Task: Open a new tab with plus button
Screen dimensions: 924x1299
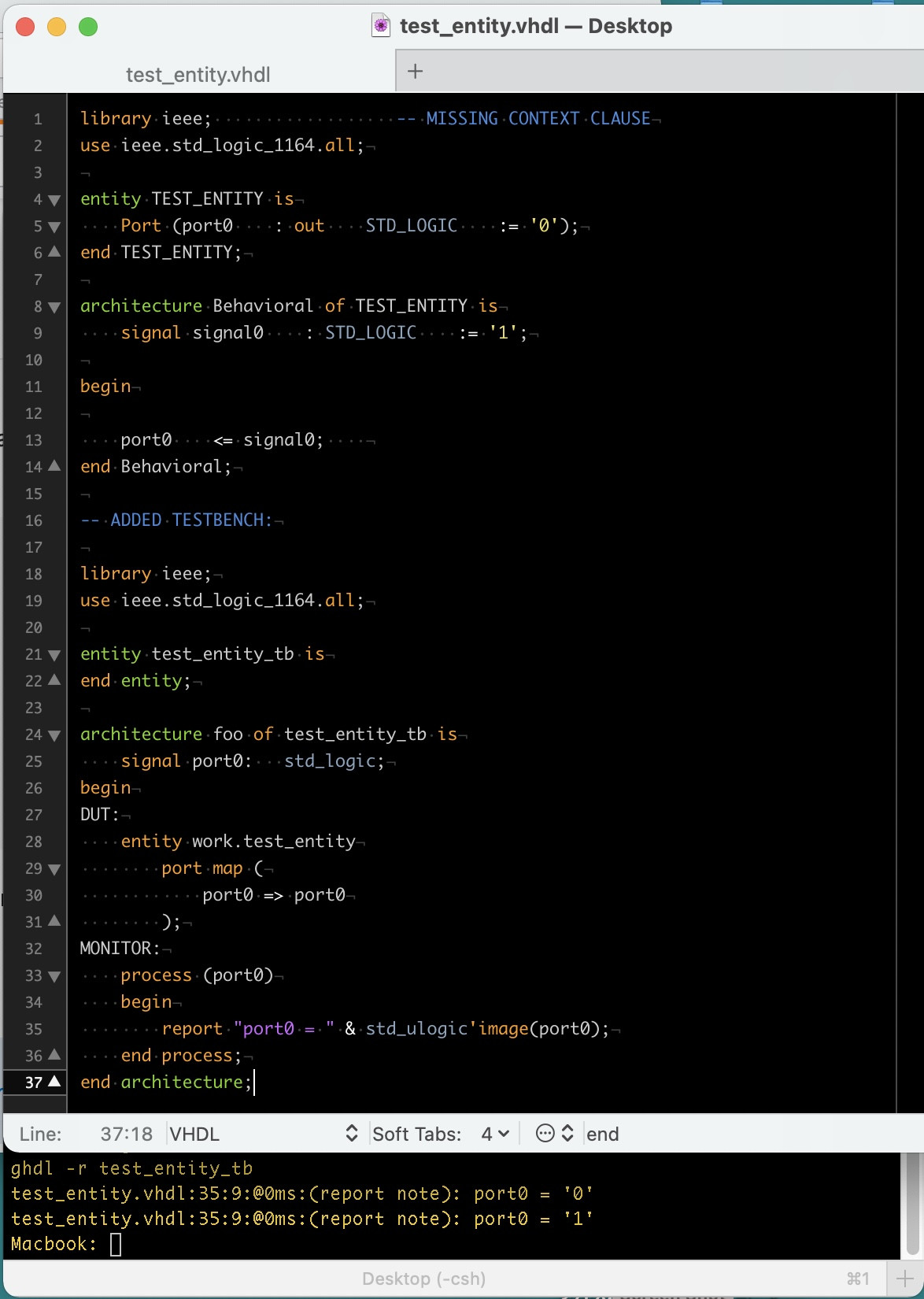Action: click(x=415, y=71)
